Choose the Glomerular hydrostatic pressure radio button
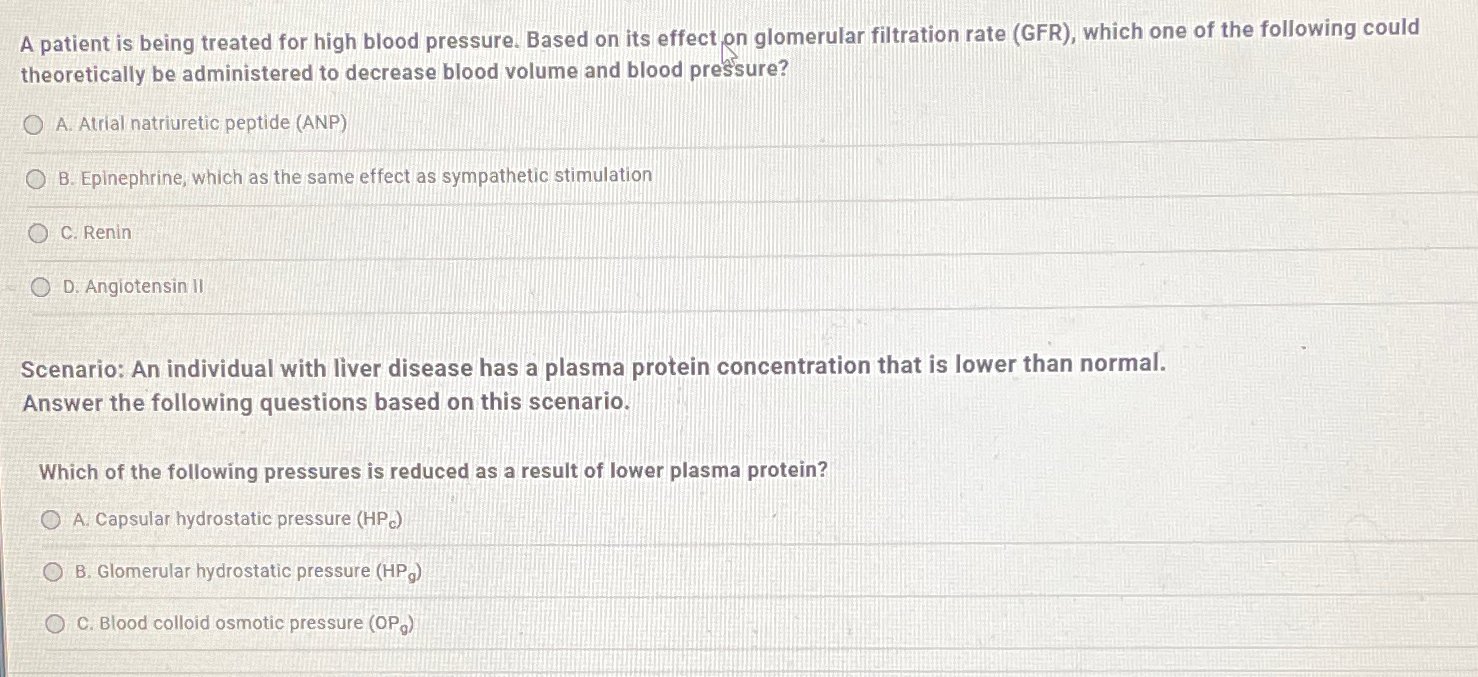Image resolution: width=1478 pixels, height=677 pixels. point(53,572)
